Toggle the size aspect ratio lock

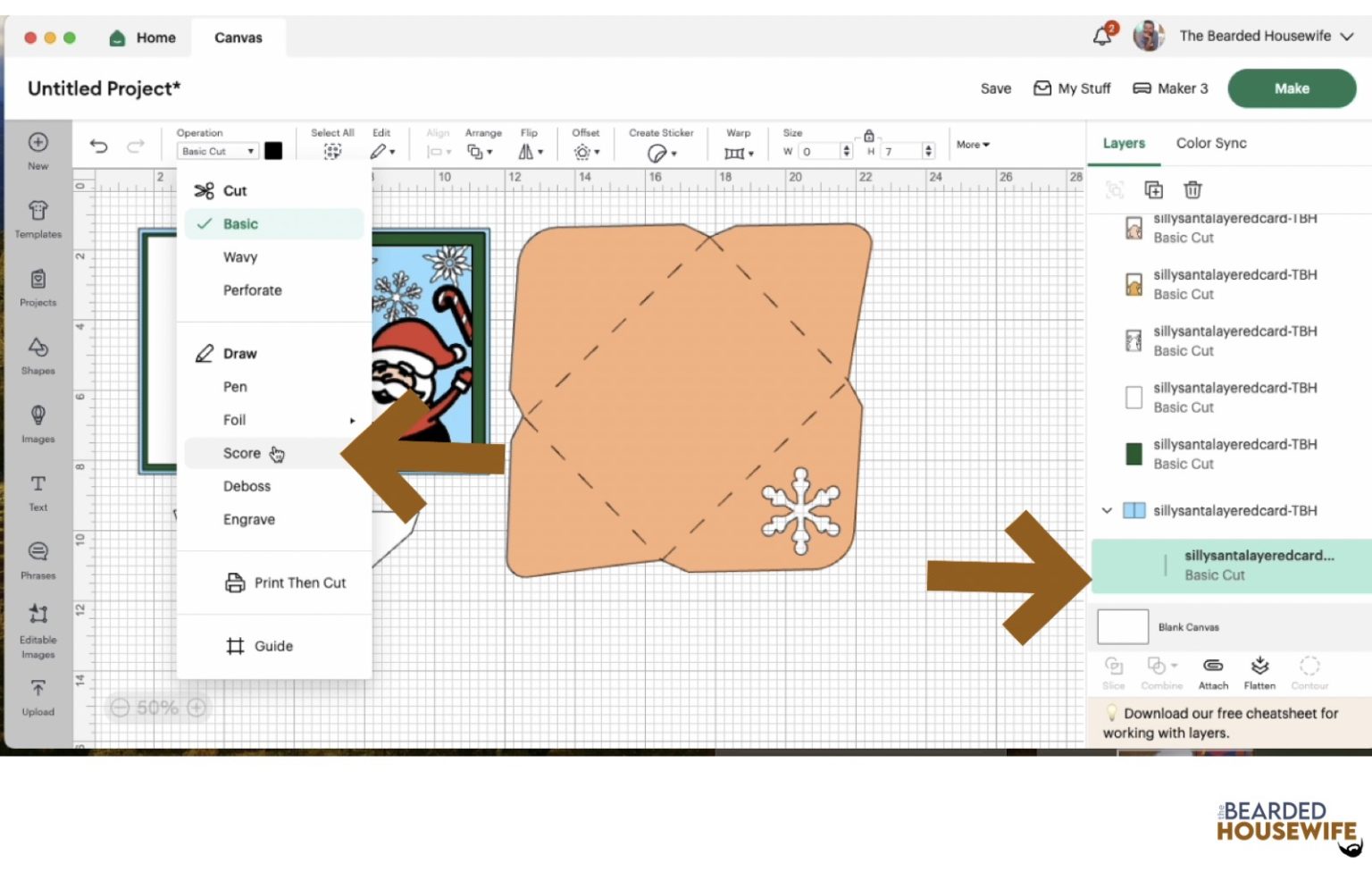pyautogui.click(x=868, y=136)
